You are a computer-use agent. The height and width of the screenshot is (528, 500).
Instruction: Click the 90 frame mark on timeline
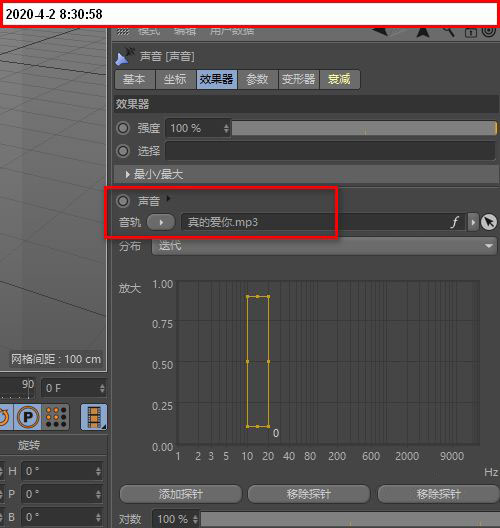28,384
